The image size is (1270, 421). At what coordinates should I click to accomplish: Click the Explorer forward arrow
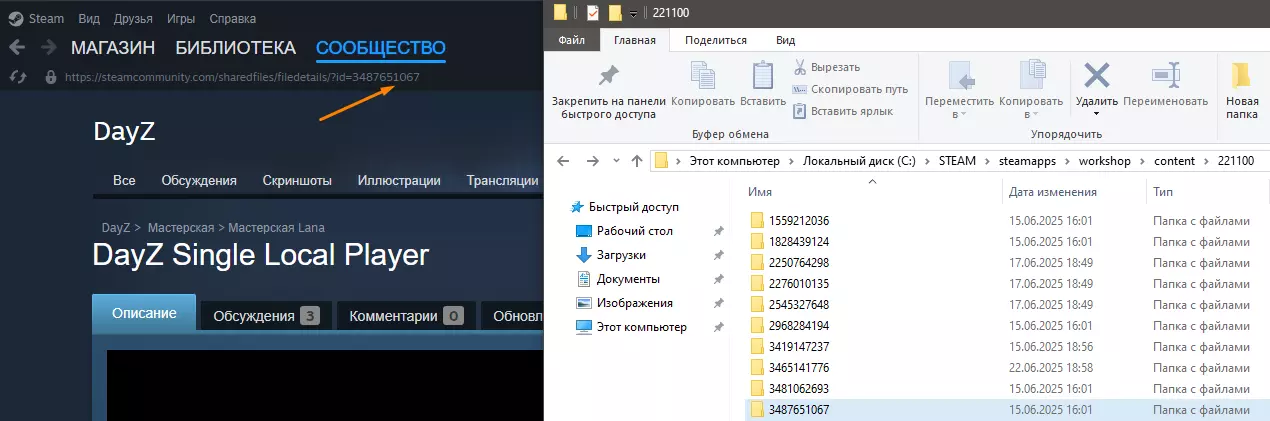[x=592, y=161]
